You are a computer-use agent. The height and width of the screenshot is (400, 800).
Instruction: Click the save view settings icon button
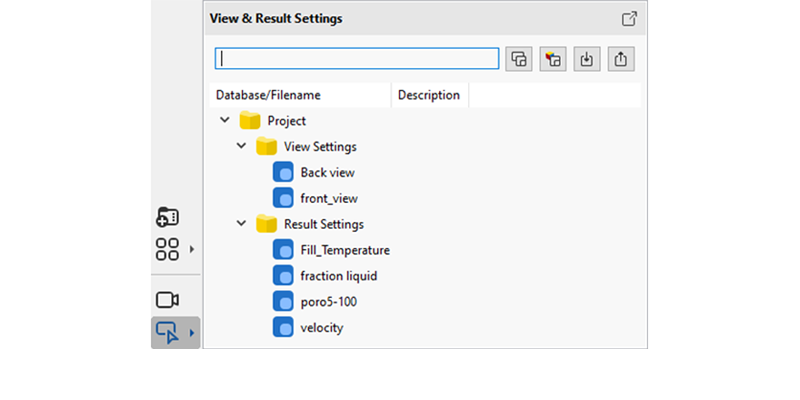519,59
